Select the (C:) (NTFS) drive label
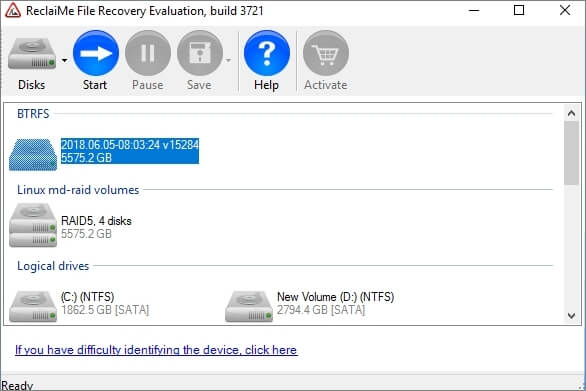 click(x=87, y=297)
